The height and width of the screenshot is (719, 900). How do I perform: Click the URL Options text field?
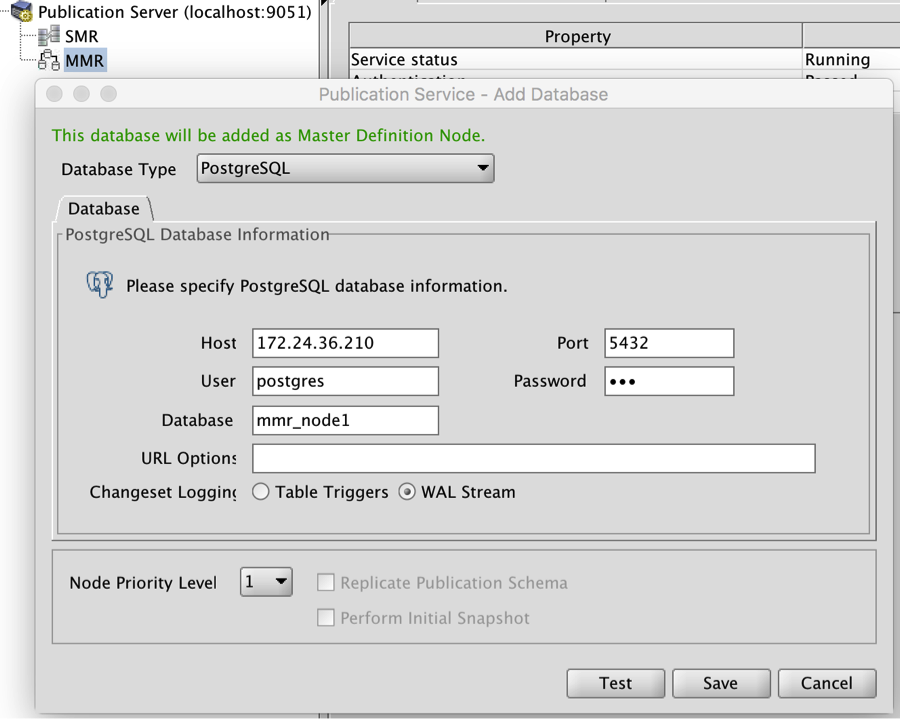533,458
